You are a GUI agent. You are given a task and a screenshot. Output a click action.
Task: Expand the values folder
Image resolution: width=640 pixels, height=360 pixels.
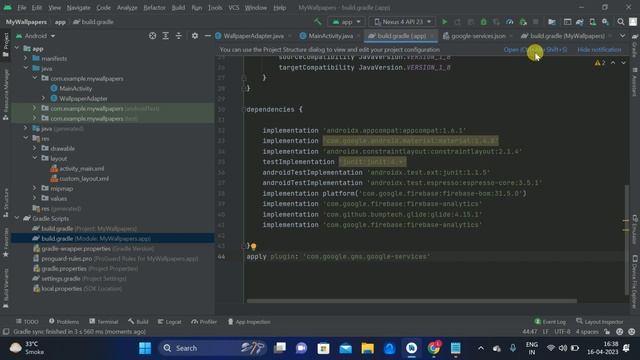(x=35, y=198)
